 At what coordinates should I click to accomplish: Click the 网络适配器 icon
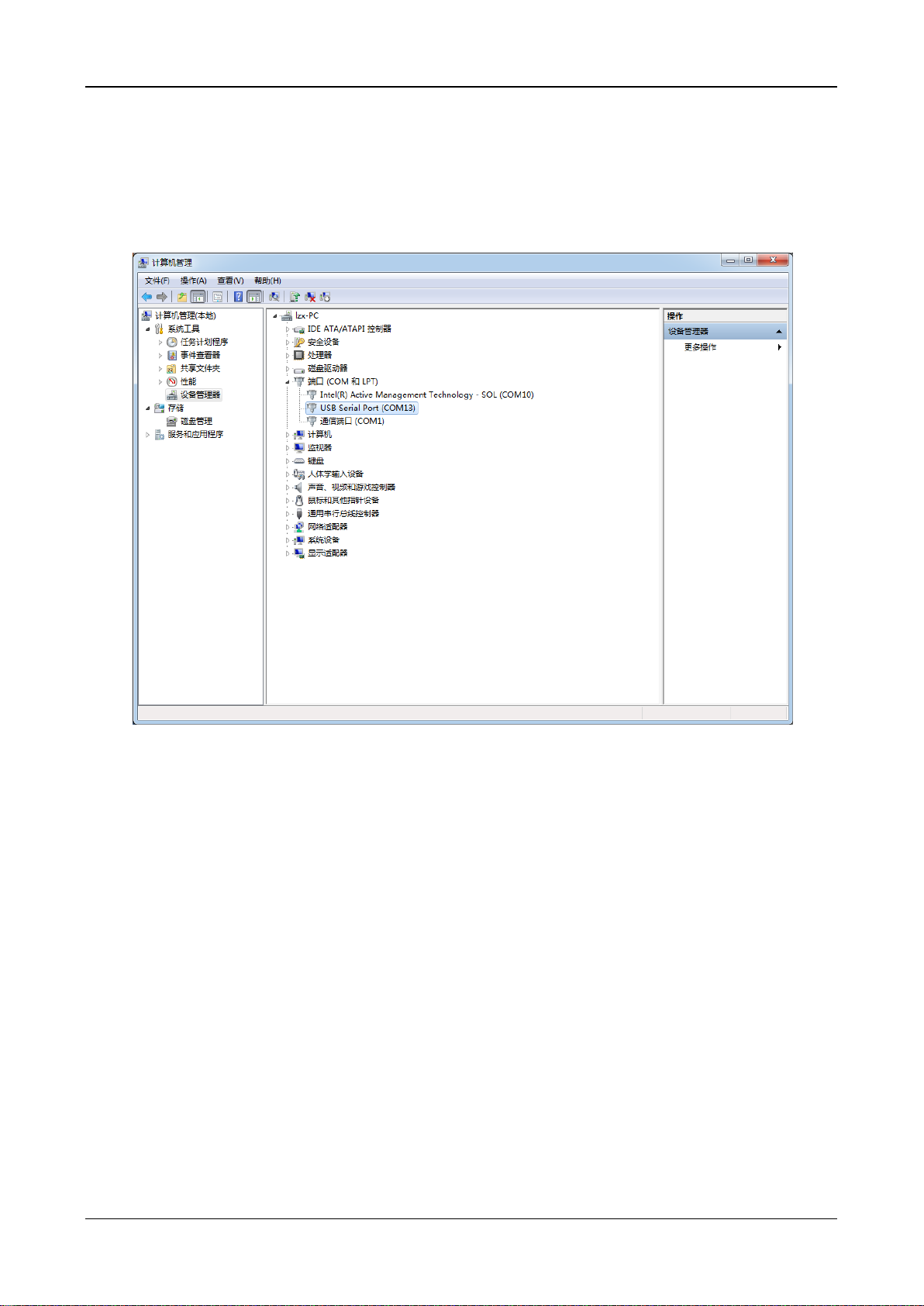[299, 526]
